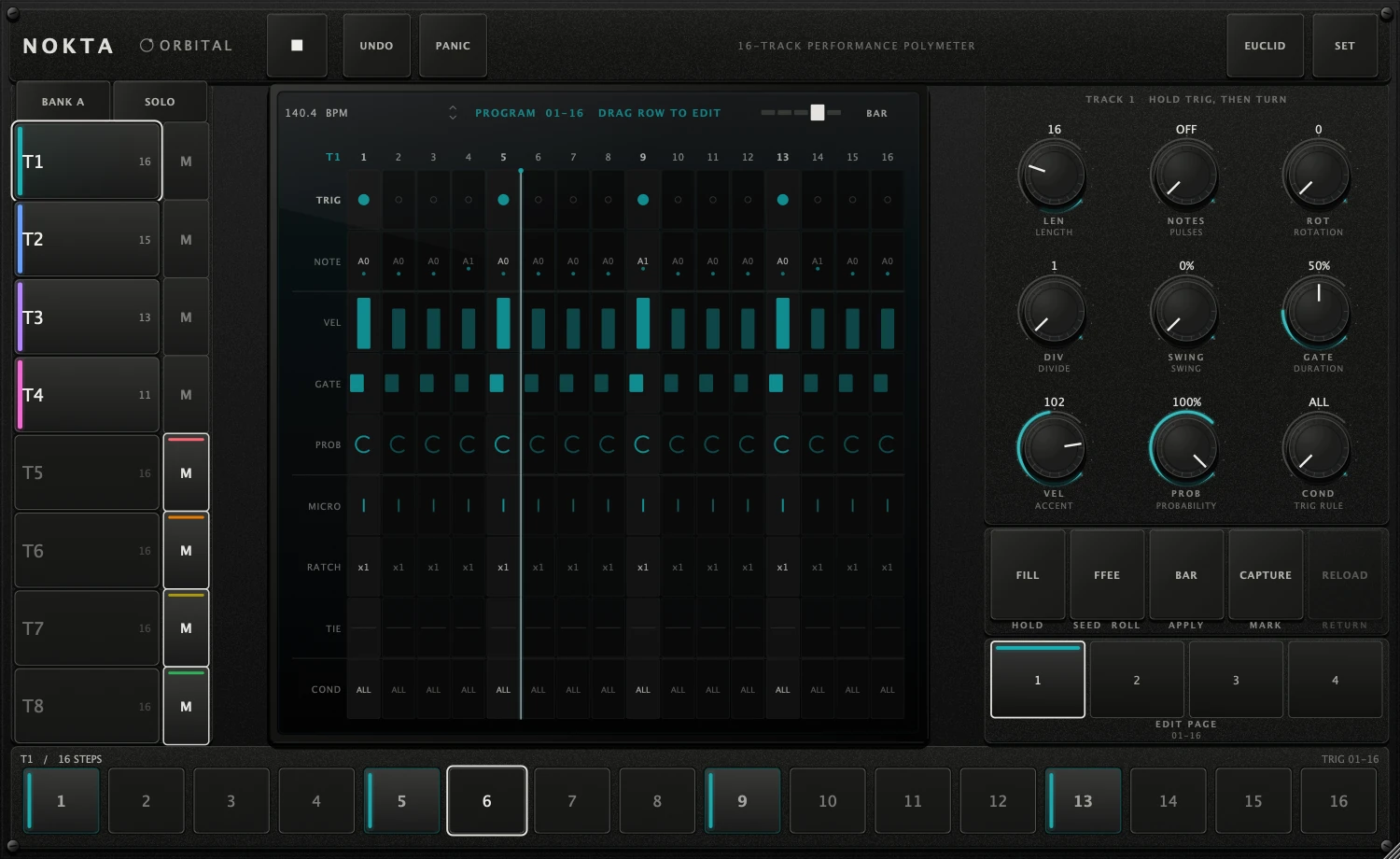Unmute track T6
The height and width of the screenshot is (859, 1400).
click(x=186, y=551)
